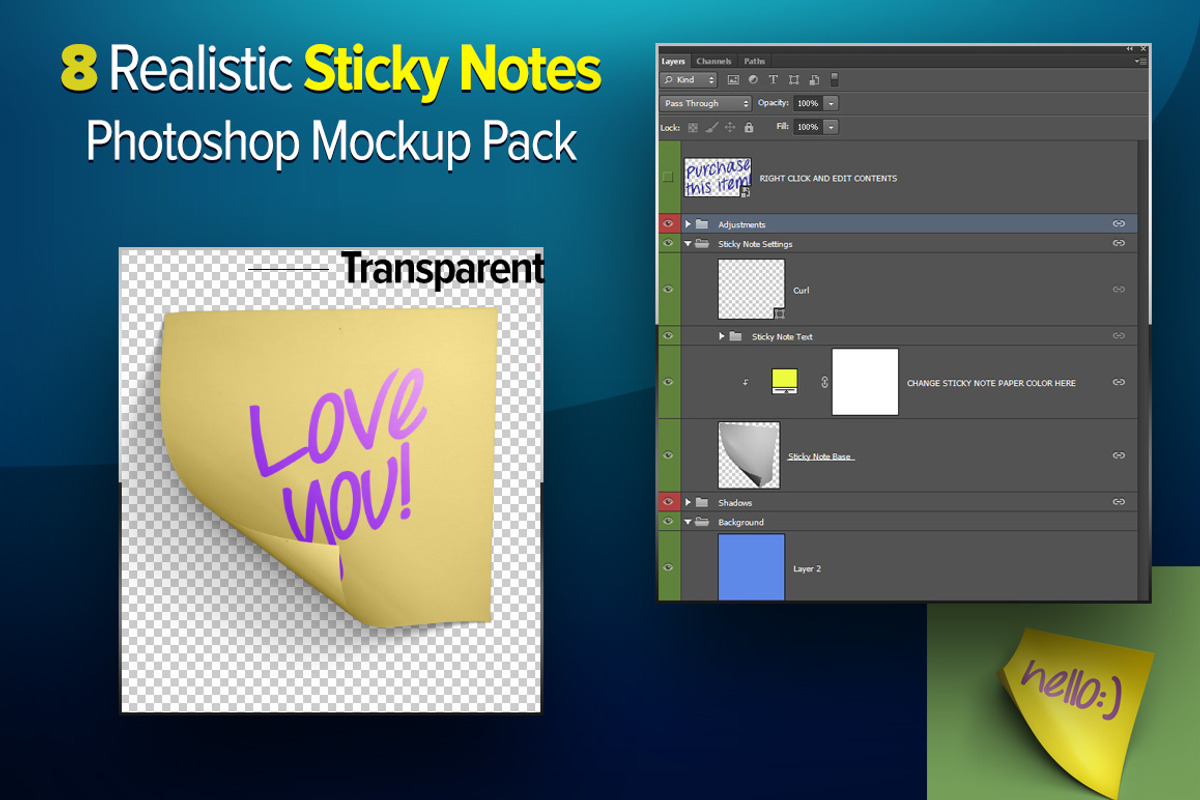Image resolution: width=1200 pixels, height=800 pixels.
Task: Click the smart object filter icon
Action: click(814, 80)
